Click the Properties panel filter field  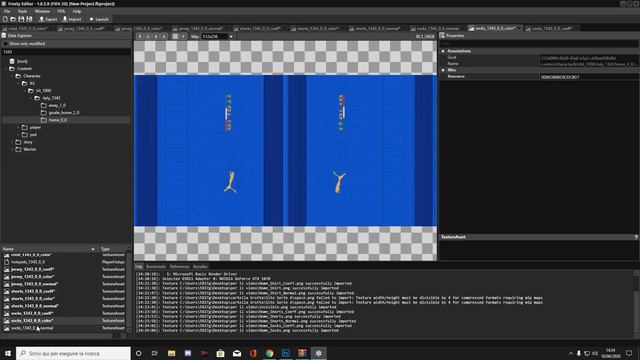click(x=539, y=43)
